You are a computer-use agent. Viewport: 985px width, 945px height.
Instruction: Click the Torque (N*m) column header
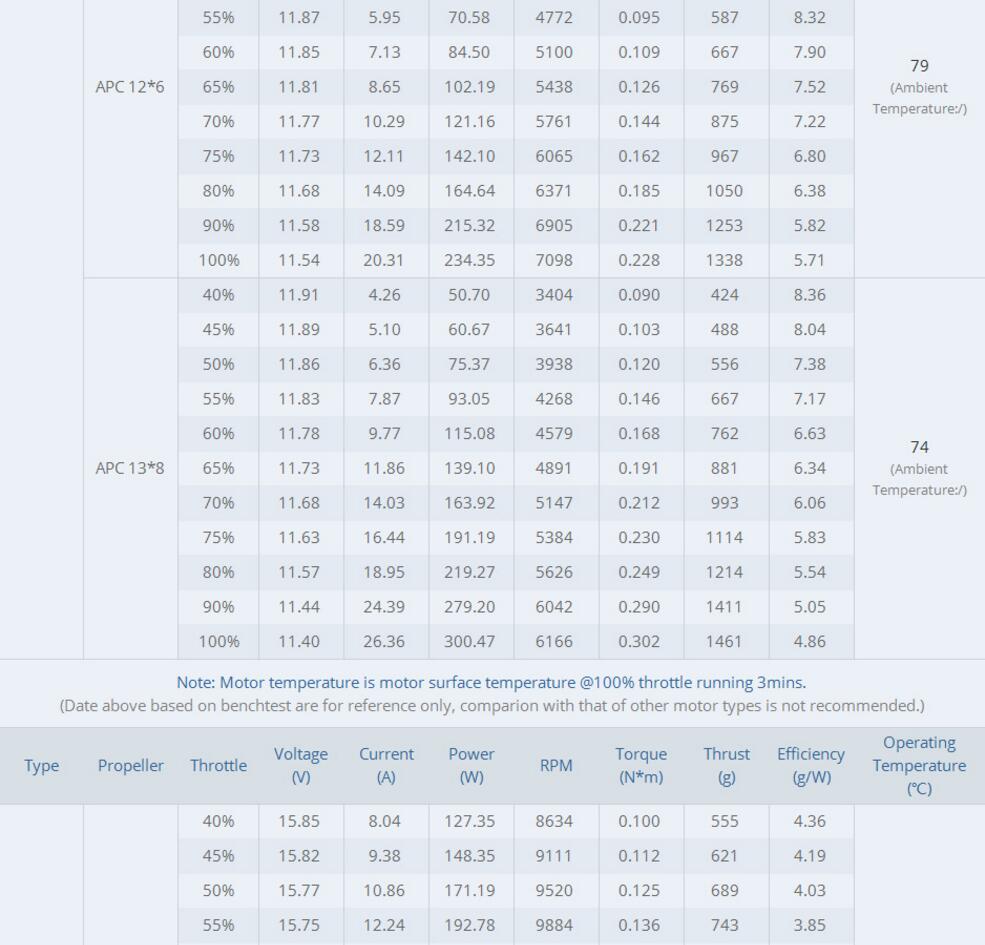[x=641, y=765]
